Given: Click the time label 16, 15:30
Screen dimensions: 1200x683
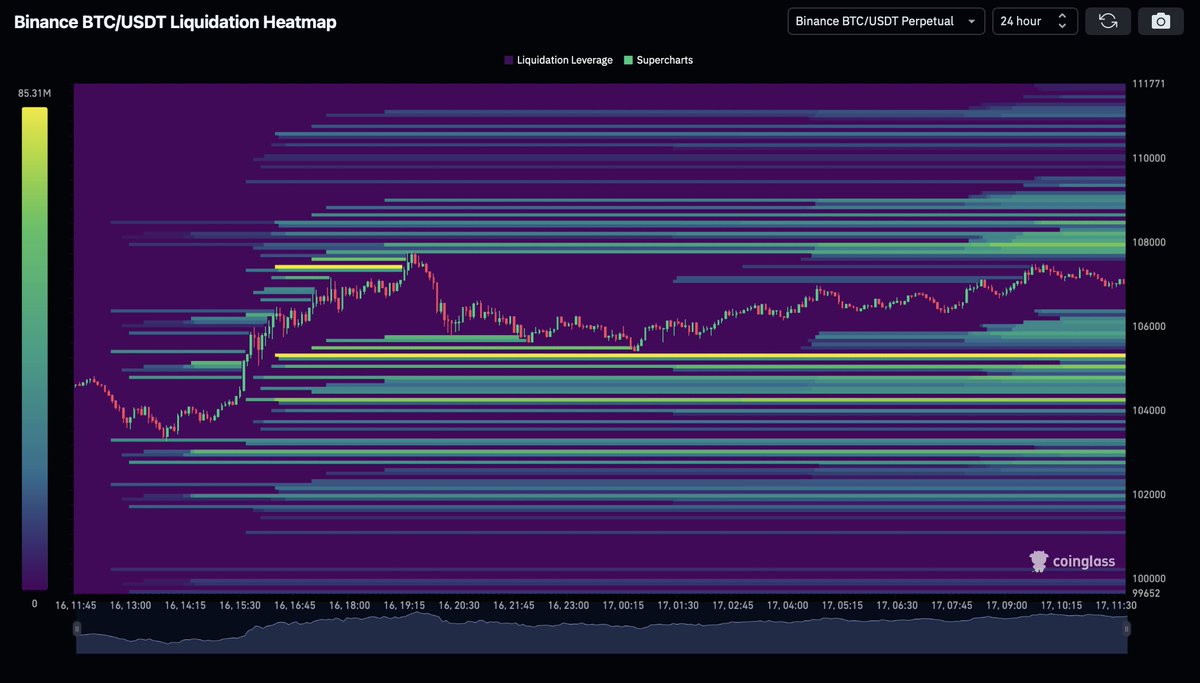Looking at the screenshot, I should coord(240,606).
